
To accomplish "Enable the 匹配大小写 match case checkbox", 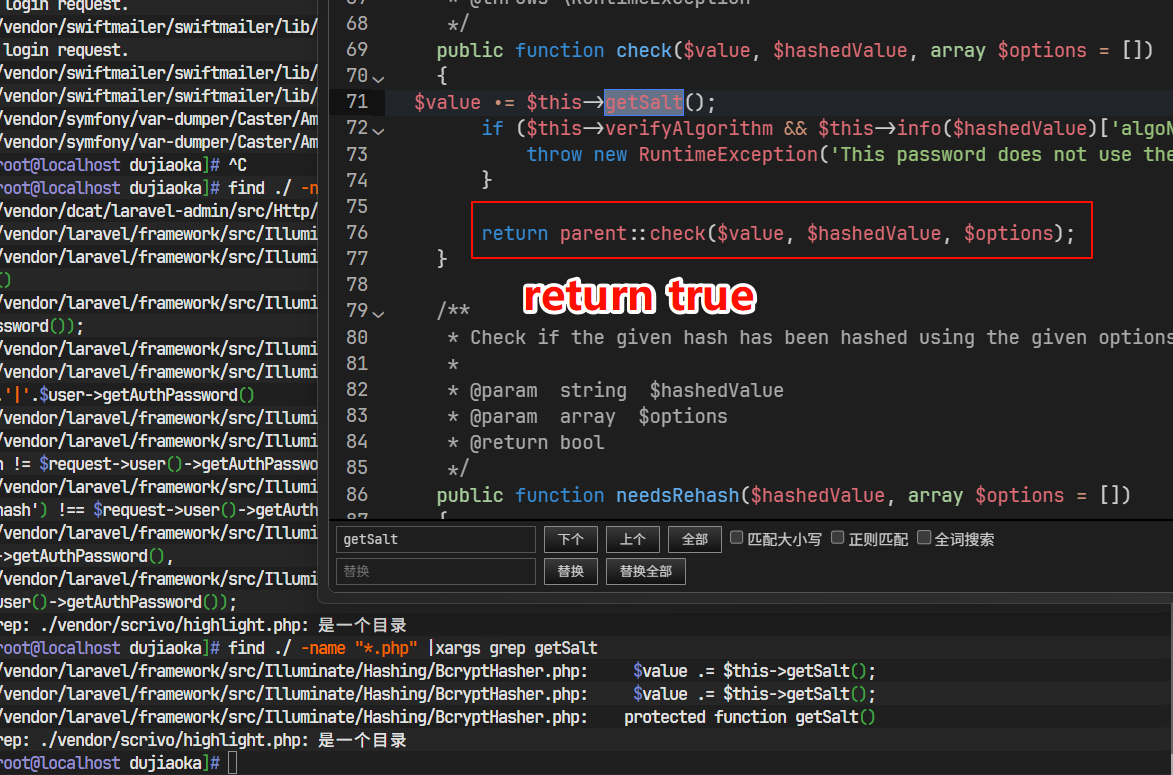I will 737,538.
